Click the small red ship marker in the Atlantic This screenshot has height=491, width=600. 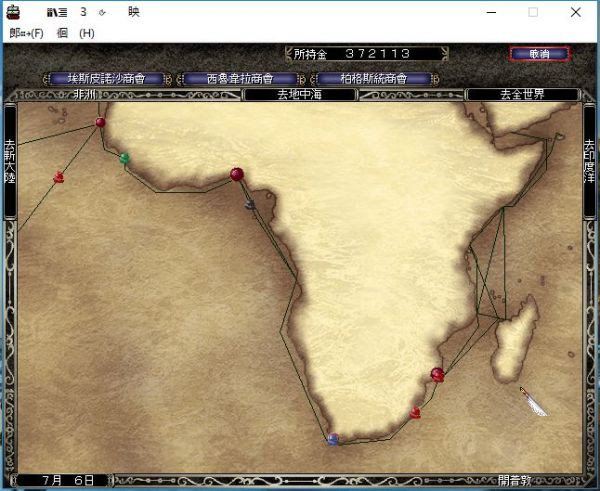point(58,178)
